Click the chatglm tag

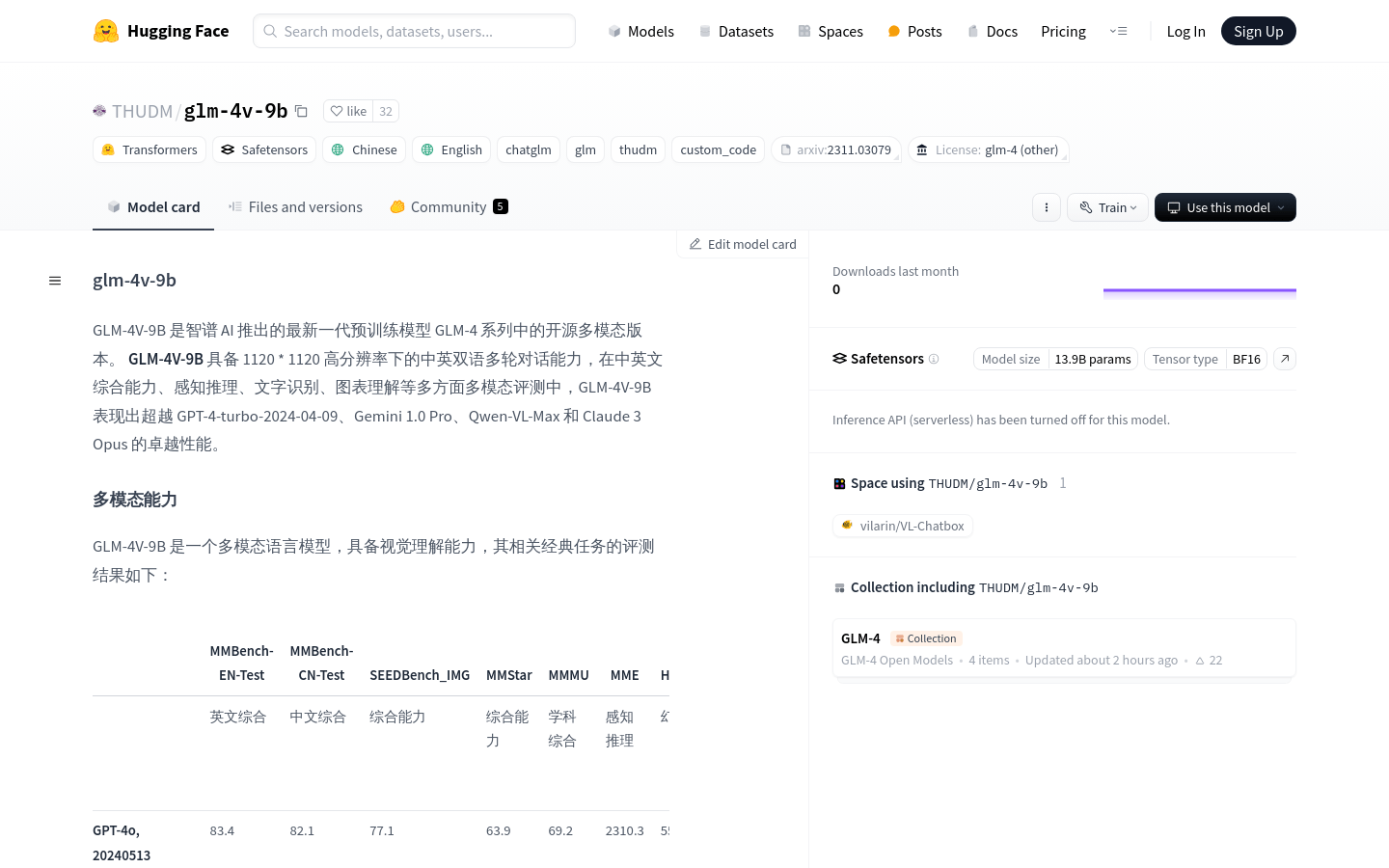(529, 149)
